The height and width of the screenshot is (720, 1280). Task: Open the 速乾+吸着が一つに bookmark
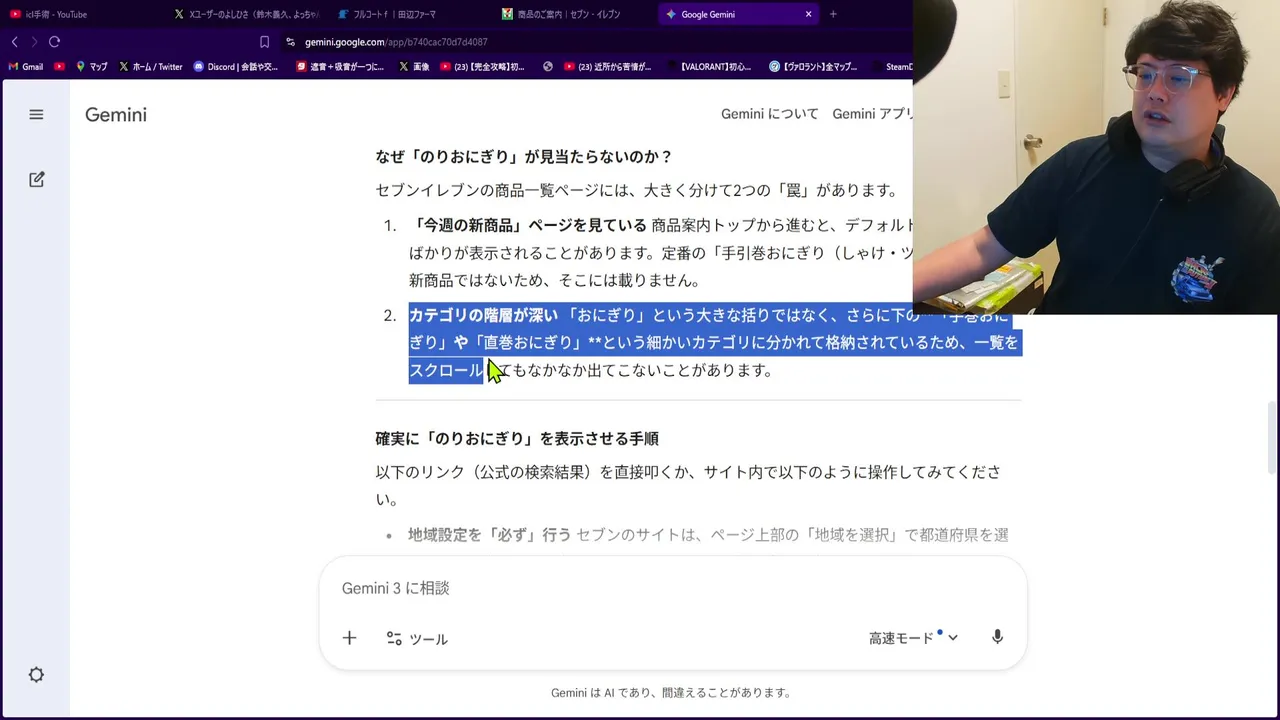coord(340,67)
